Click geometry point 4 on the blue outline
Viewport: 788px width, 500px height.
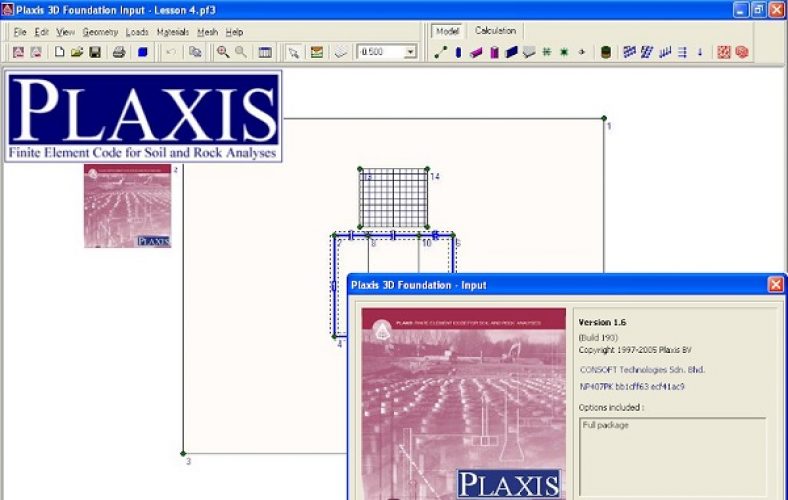pos(335,337)
